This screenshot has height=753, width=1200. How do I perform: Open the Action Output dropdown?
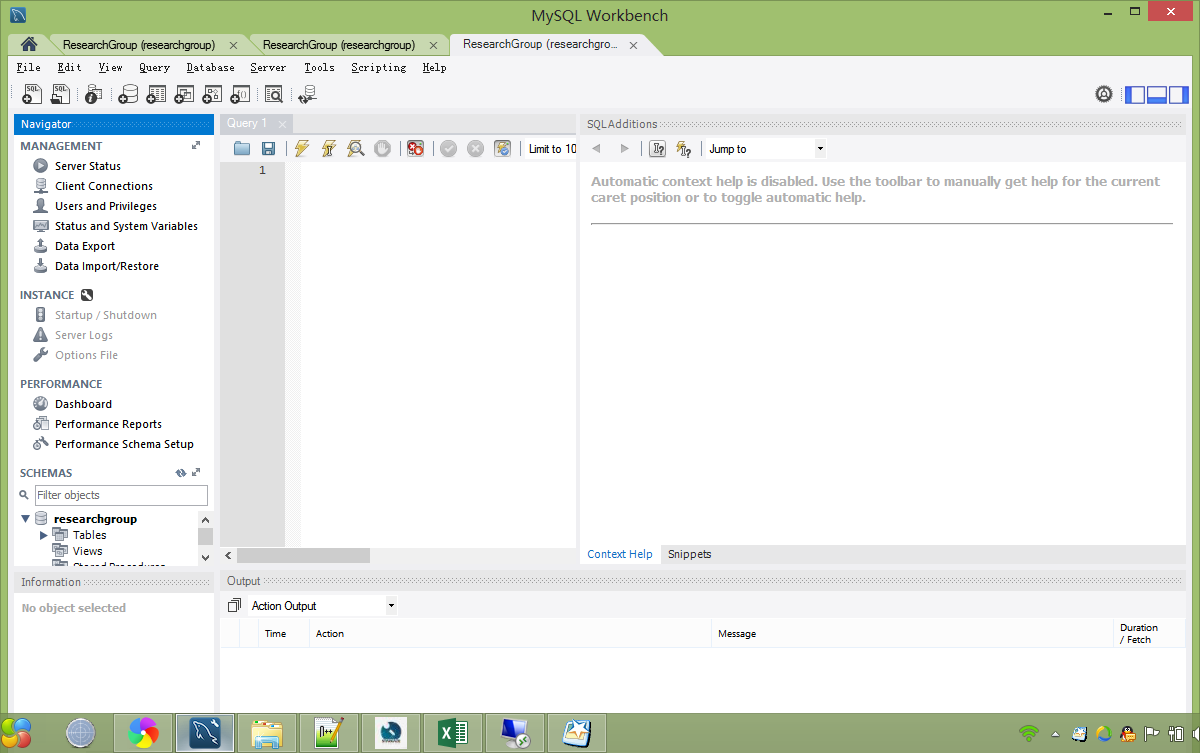[323, 606]
